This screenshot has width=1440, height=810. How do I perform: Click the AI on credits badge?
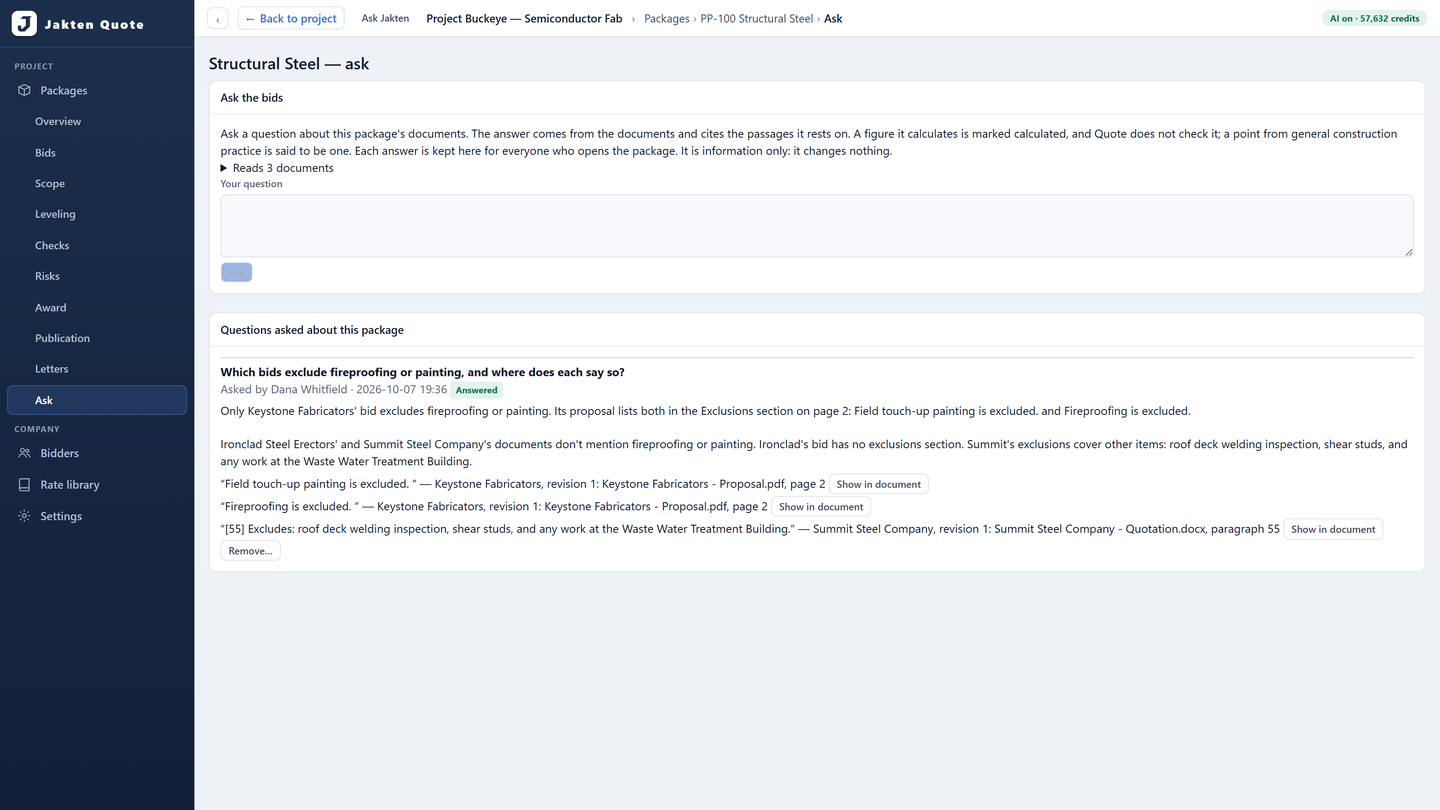click(1375, 18)
